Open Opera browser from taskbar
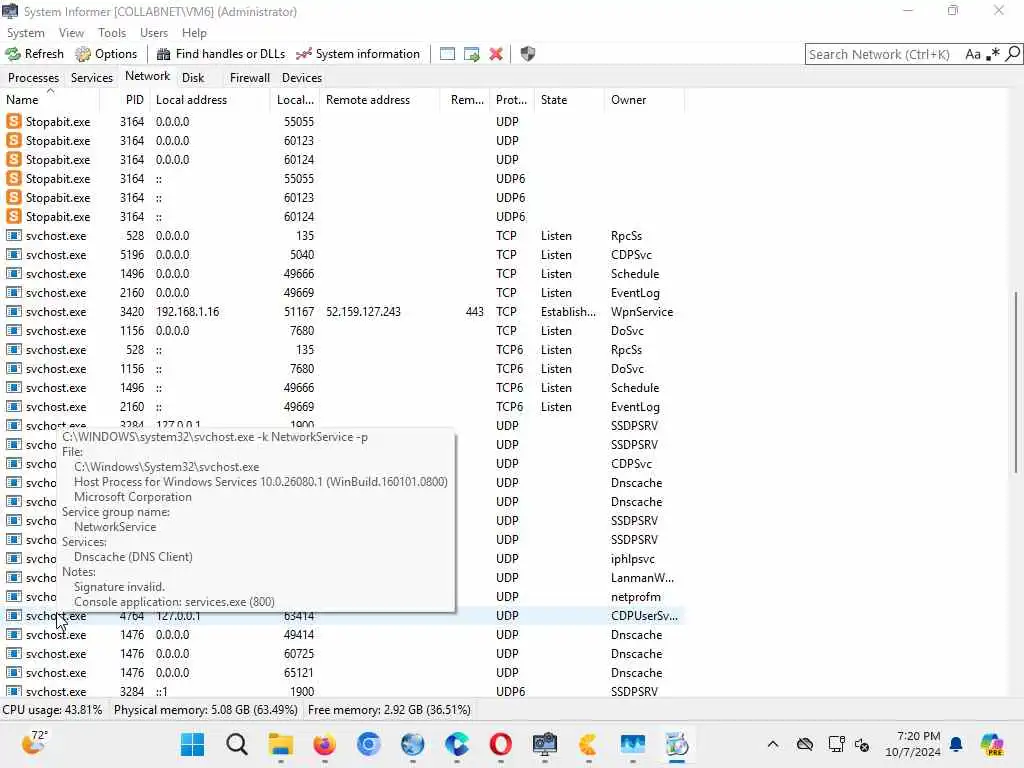The image size is (1024, 768). [x=501, y=744]
